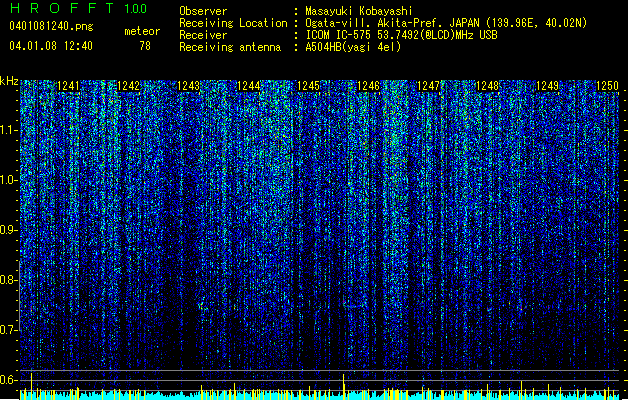Click the 1248 time marker
629x400 pixels.
pyautogui.click(x=487, y=86)
